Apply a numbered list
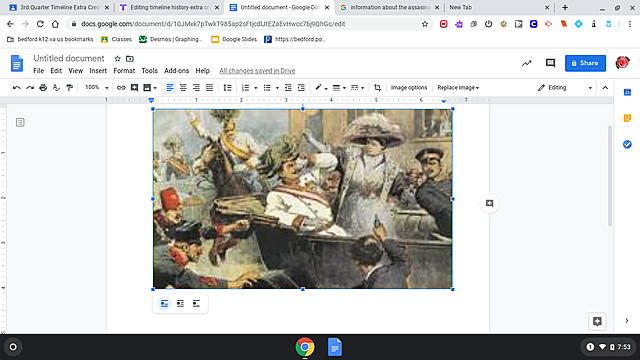The image size is (640, 360). coord(245,88)
